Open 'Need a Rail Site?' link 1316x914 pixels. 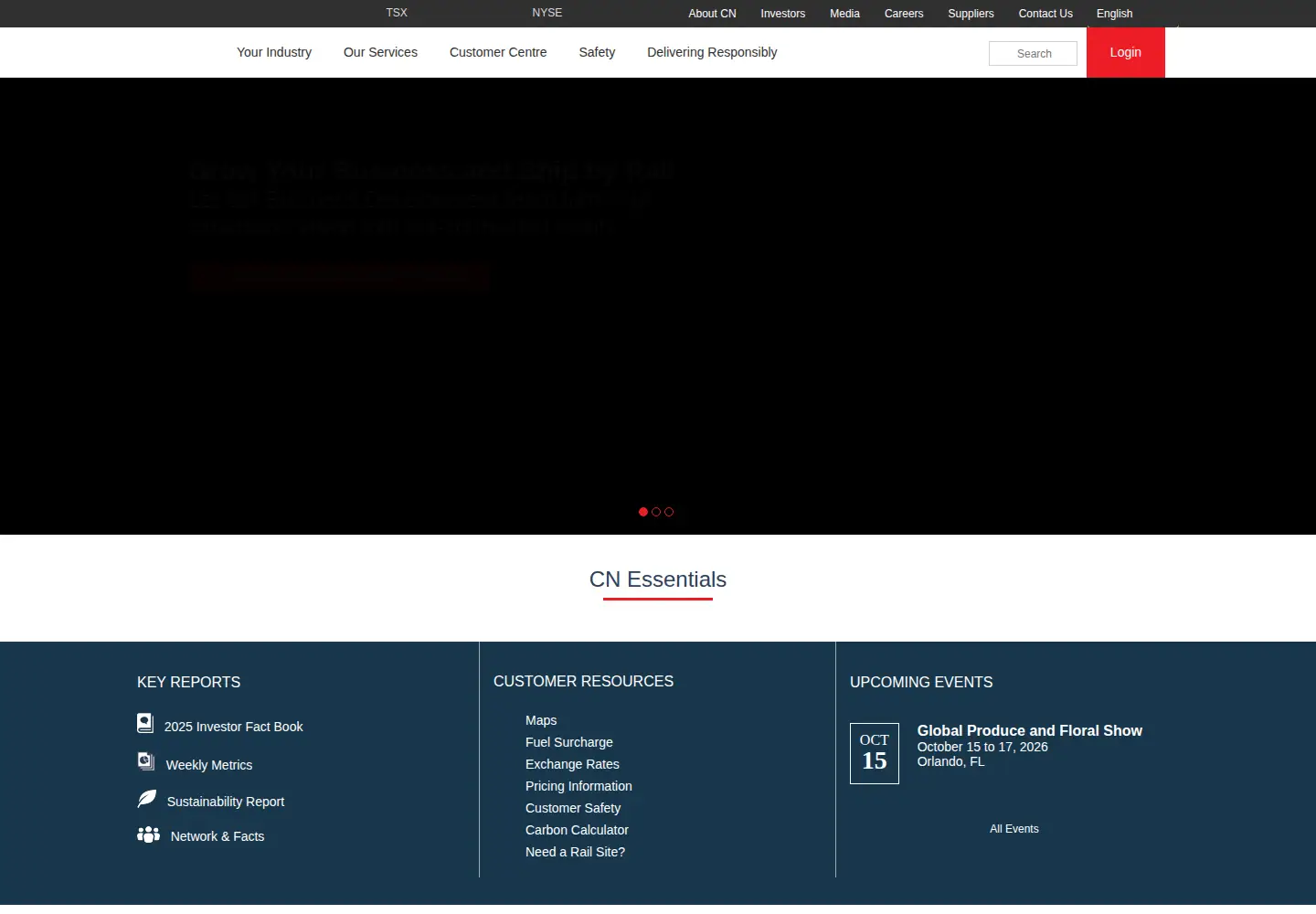575,852
